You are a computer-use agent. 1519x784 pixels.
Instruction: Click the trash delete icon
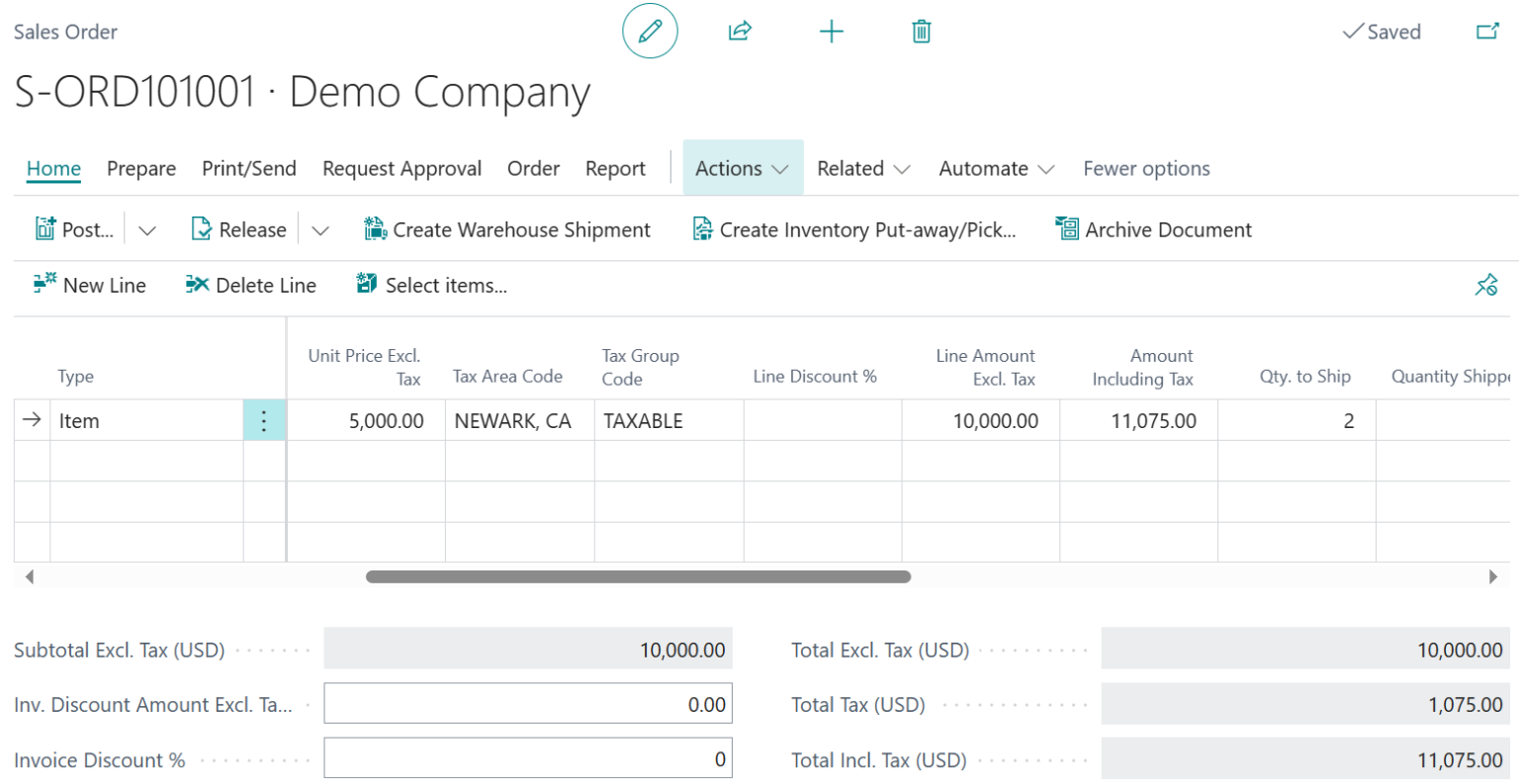click(x=921, y=32)
